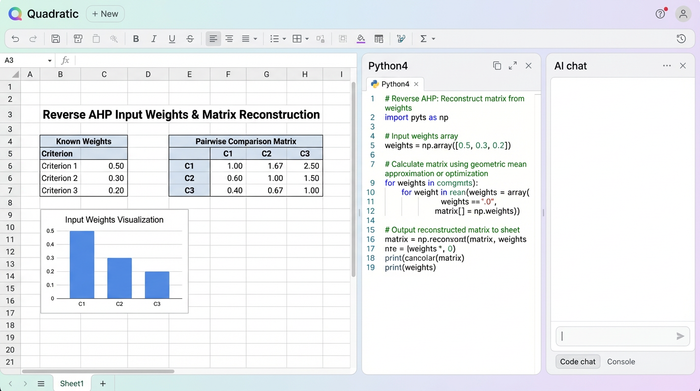Click the horizontal scrollbar of the sheet
This screenshot has height=391, width=700.
[x=98, y=371]
